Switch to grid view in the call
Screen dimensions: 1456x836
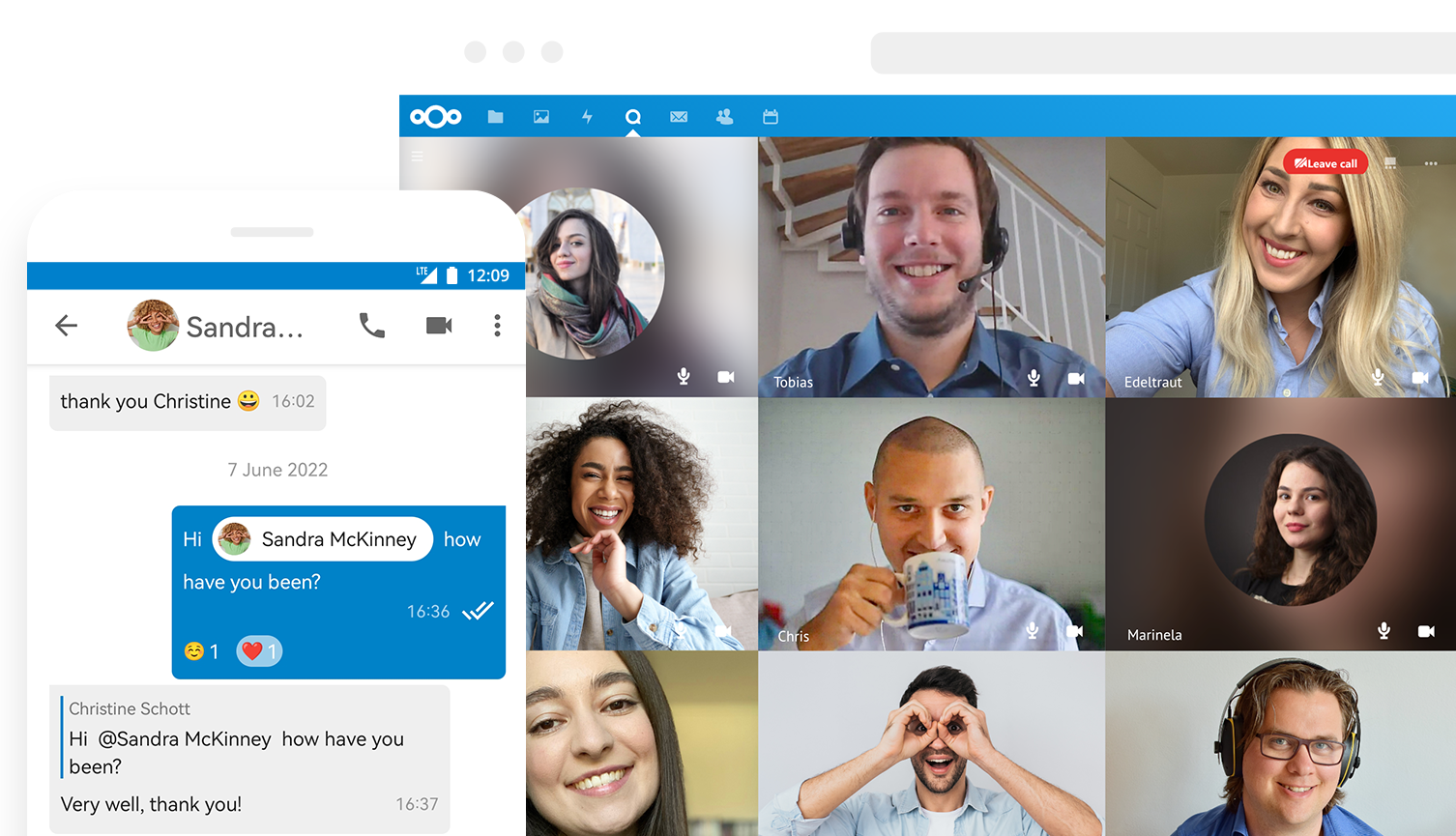pyautogui.click(x=1390, y=162)
